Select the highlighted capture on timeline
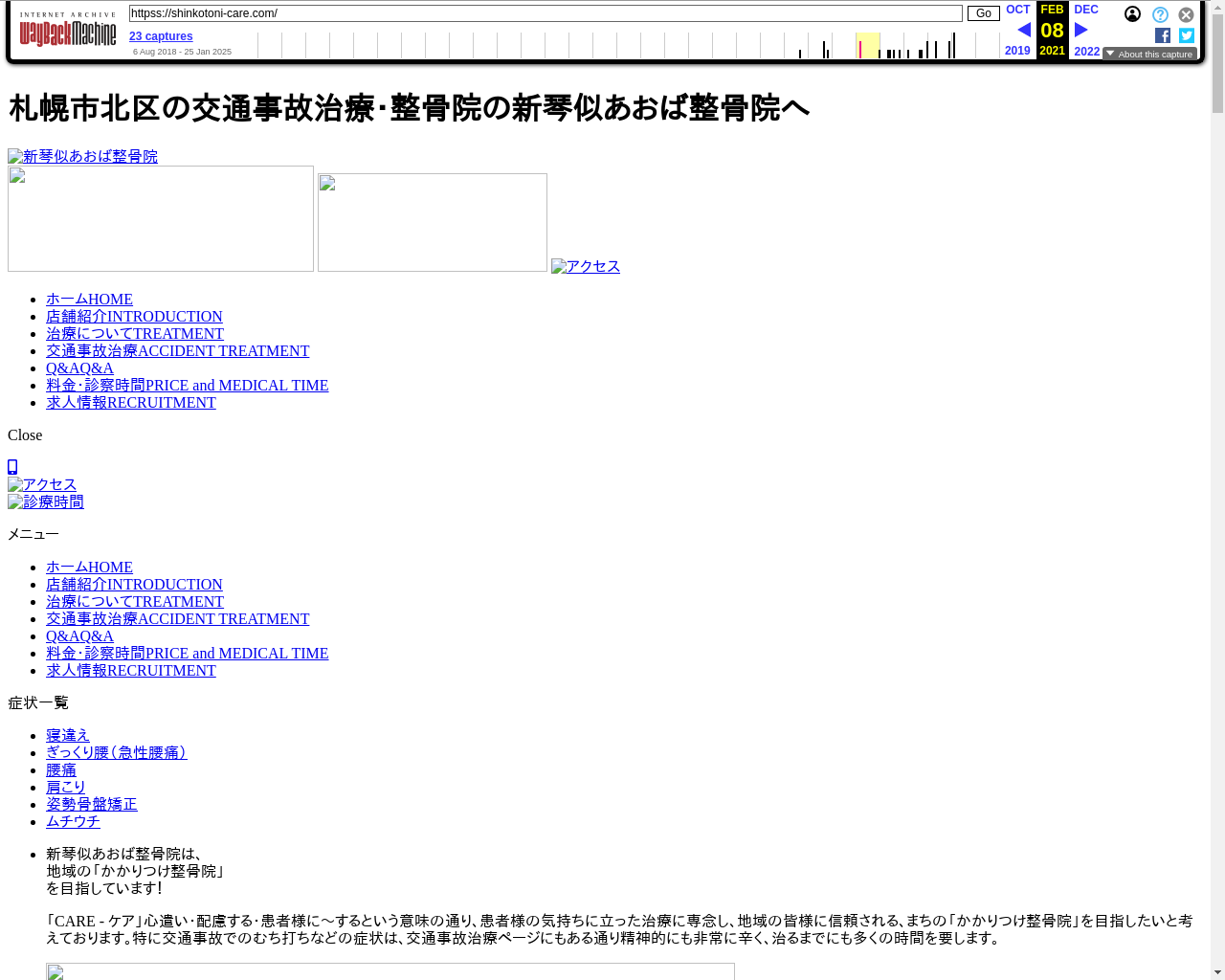1225x980 pixels. [859, 50]
